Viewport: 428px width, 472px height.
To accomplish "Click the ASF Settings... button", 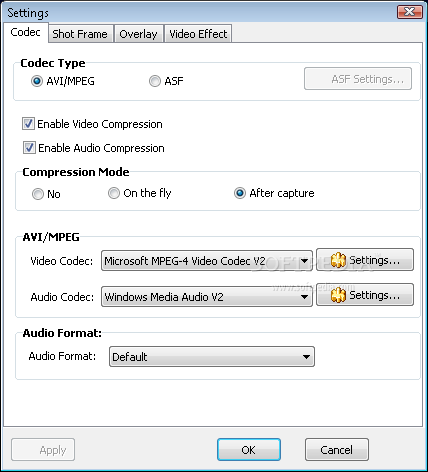I will [358, 79].
